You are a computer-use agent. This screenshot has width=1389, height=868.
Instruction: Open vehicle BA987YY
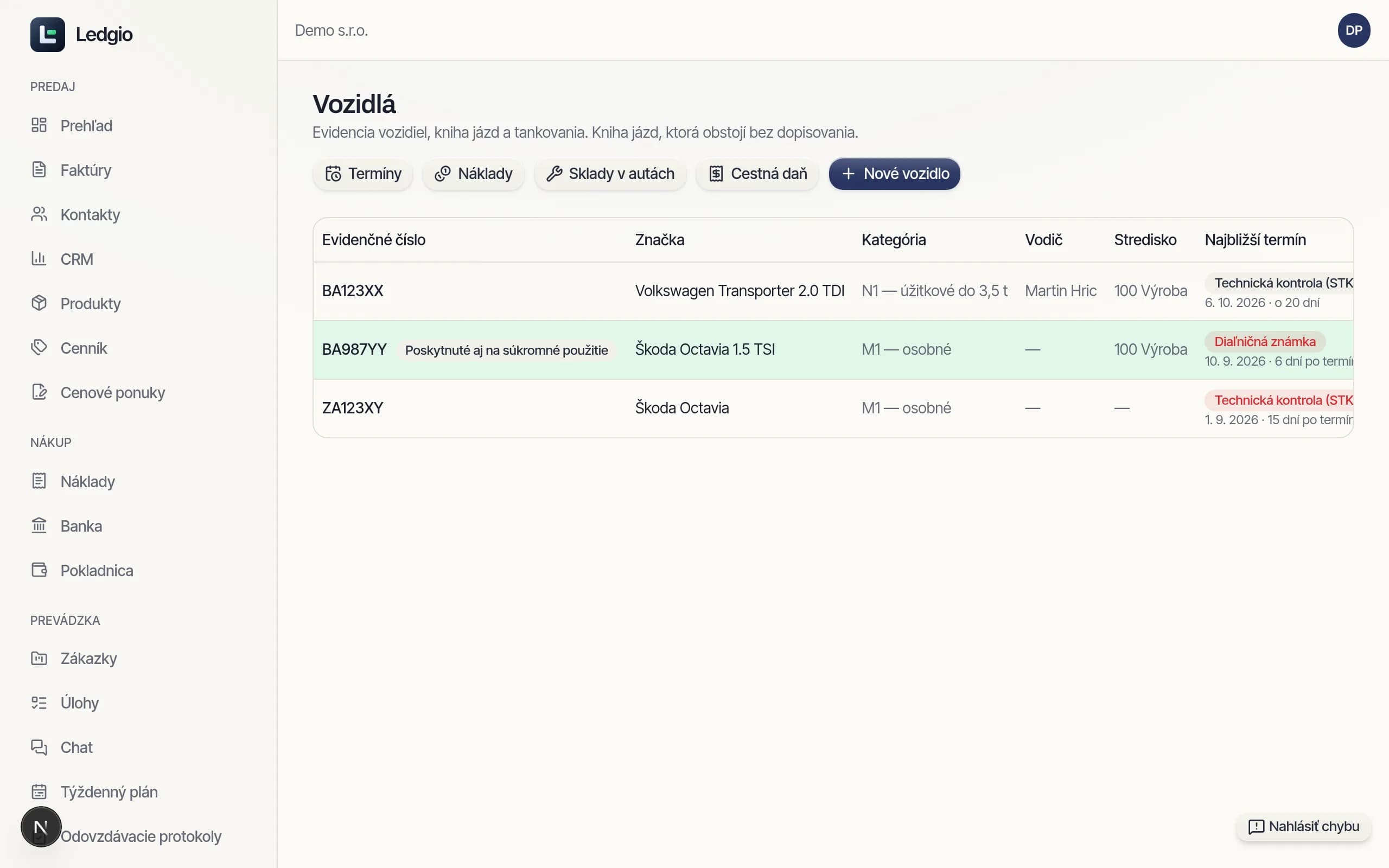coord(354,349)
